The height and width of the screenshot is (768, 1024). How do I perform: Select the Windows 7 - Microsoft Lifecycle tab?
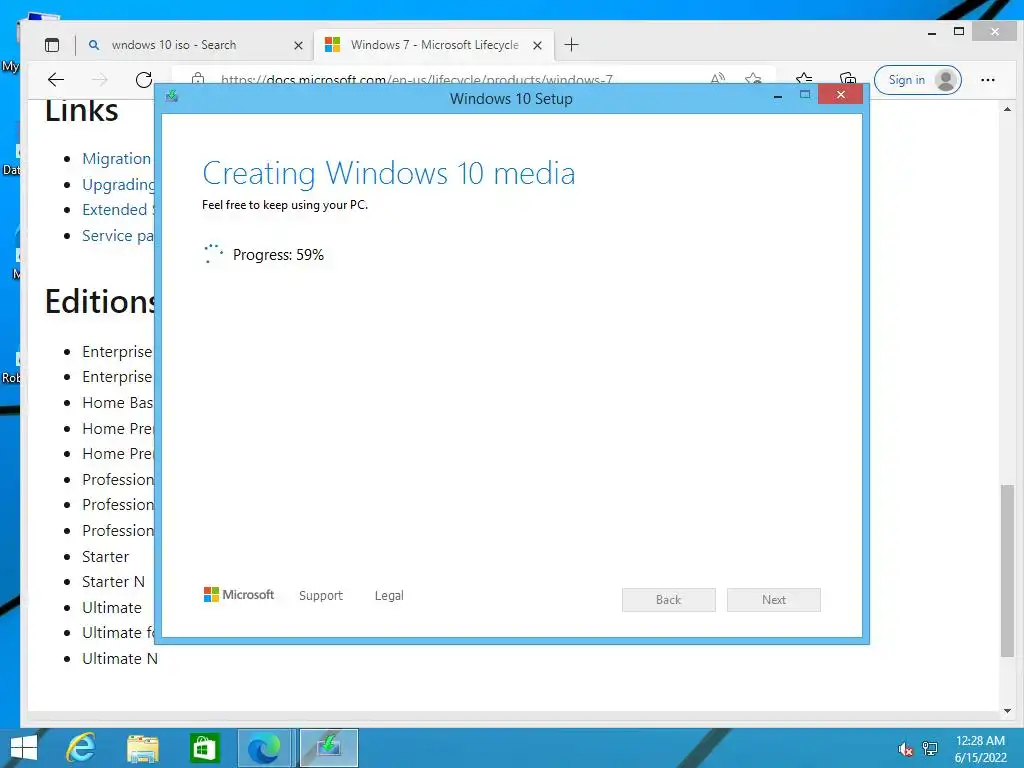(x=434, y=45)
